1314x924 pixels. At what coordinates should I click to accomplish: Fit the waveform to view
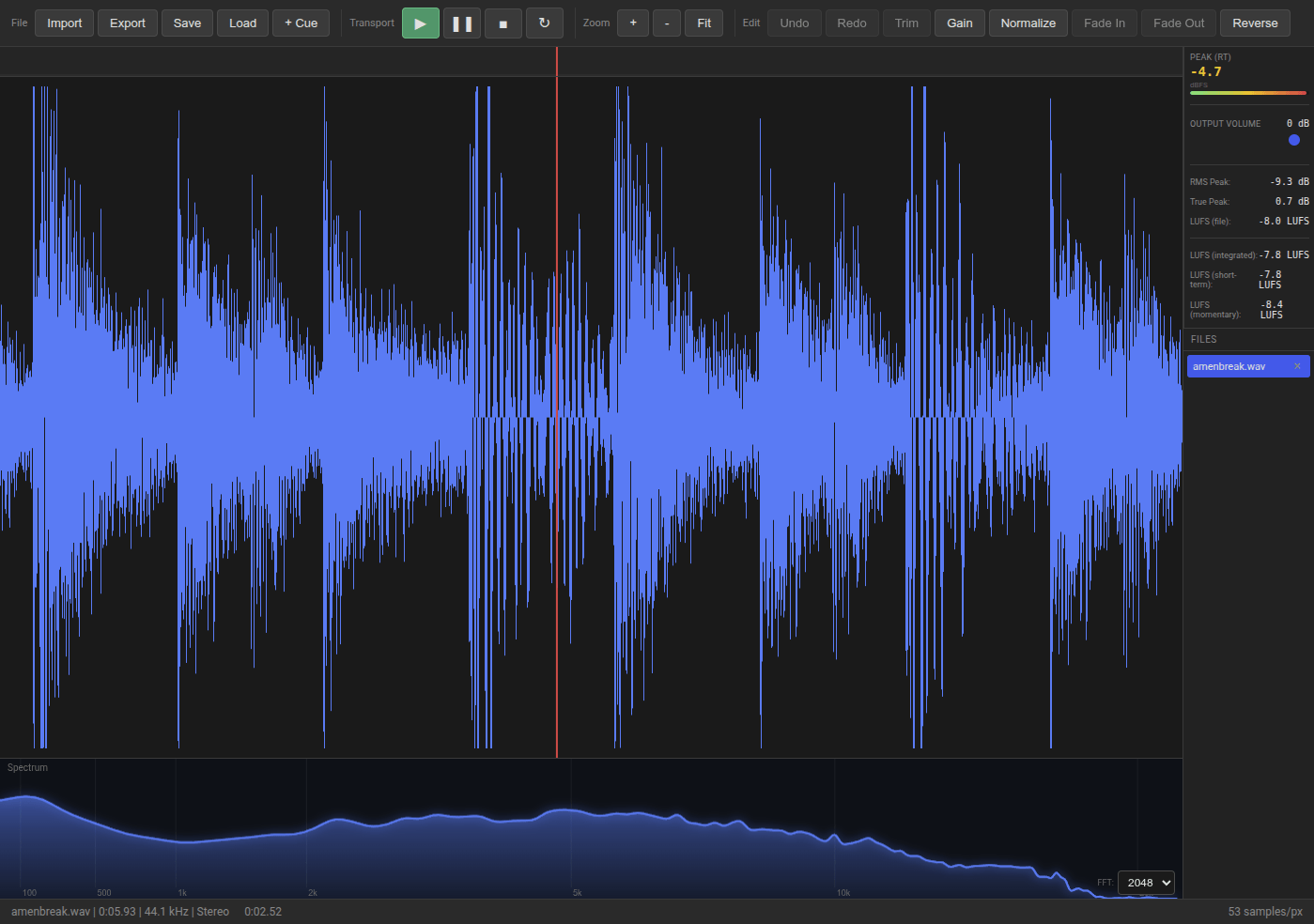[x=703, y=23]
